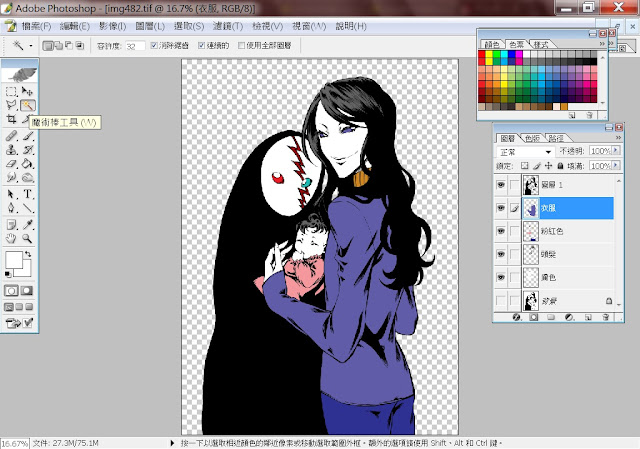Add layer mask in Layers panel
640x449 pixels.
pyautogui.click(x=533, y=317)
